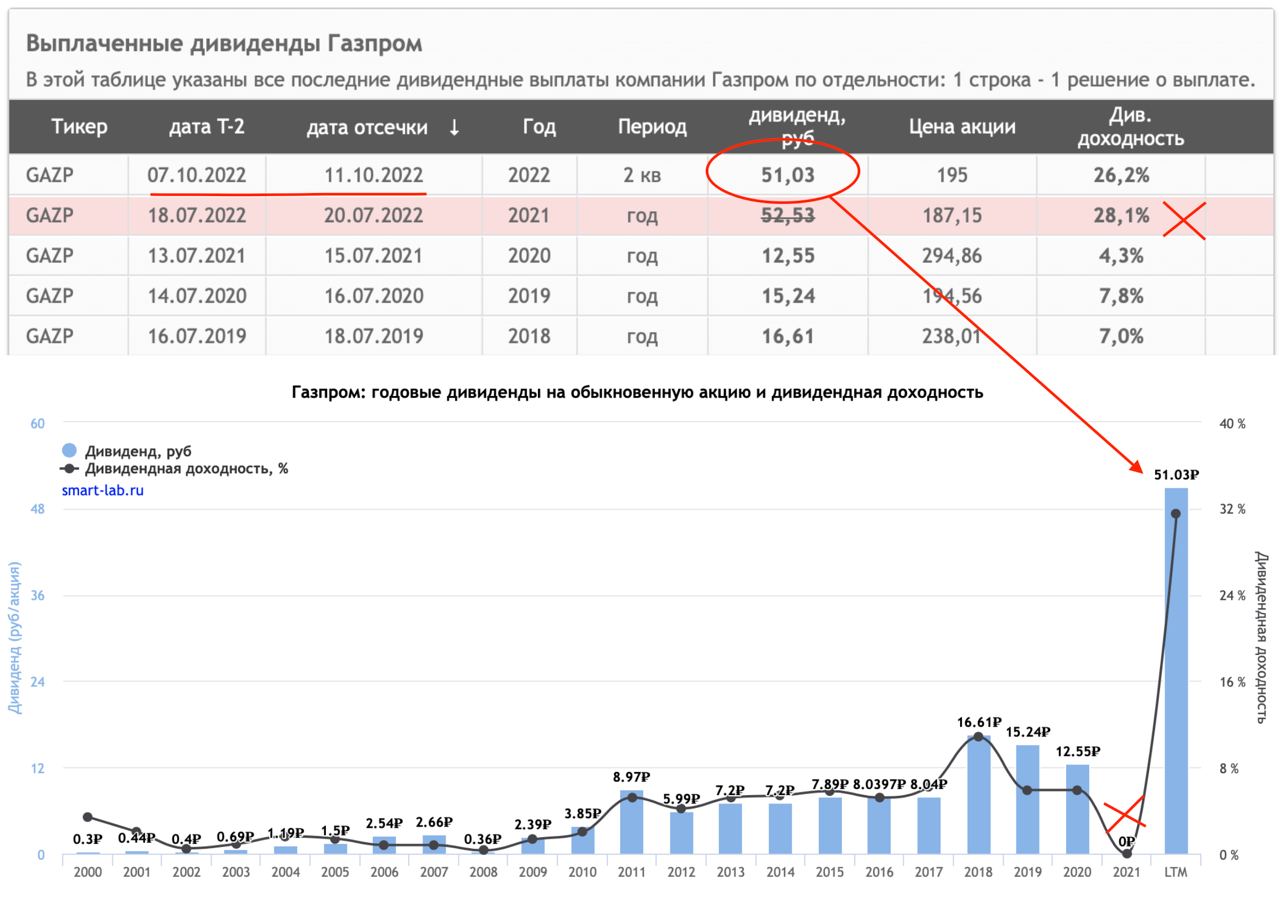The width and height of the screenshot is (1280, 897).
Task: Select the 2018 bar labeled 16.61₽
Action: tap(978, 795)
